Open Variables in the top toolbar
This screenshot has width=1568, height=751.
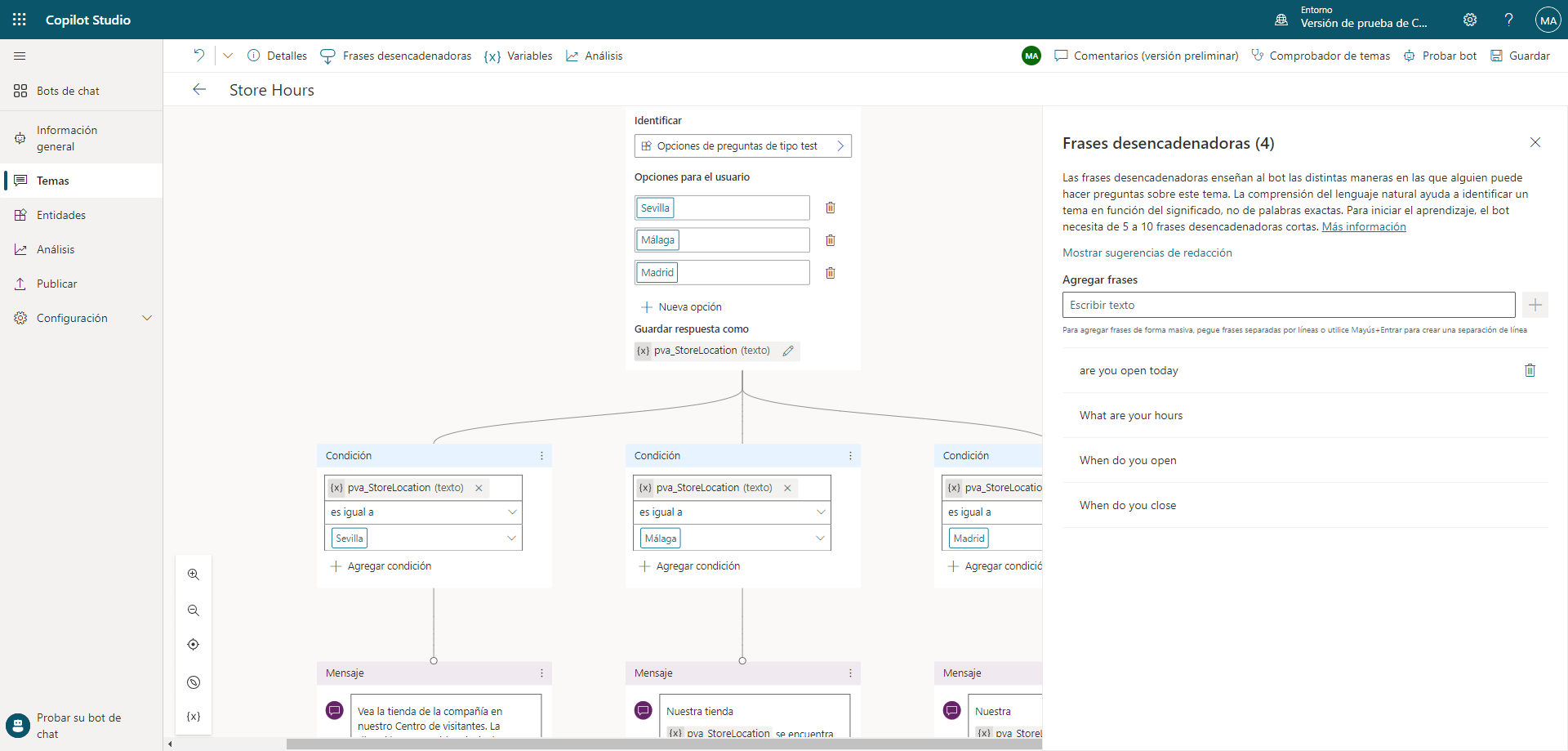pyautogui.click(x=518, y=56)
